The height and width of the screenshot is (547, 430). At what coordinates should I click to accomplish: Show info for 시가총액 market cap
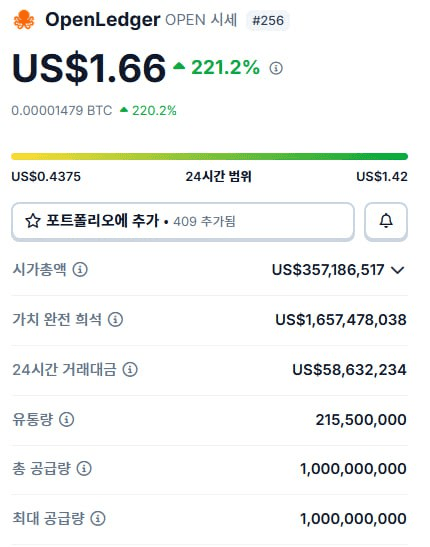click(80, 269)
